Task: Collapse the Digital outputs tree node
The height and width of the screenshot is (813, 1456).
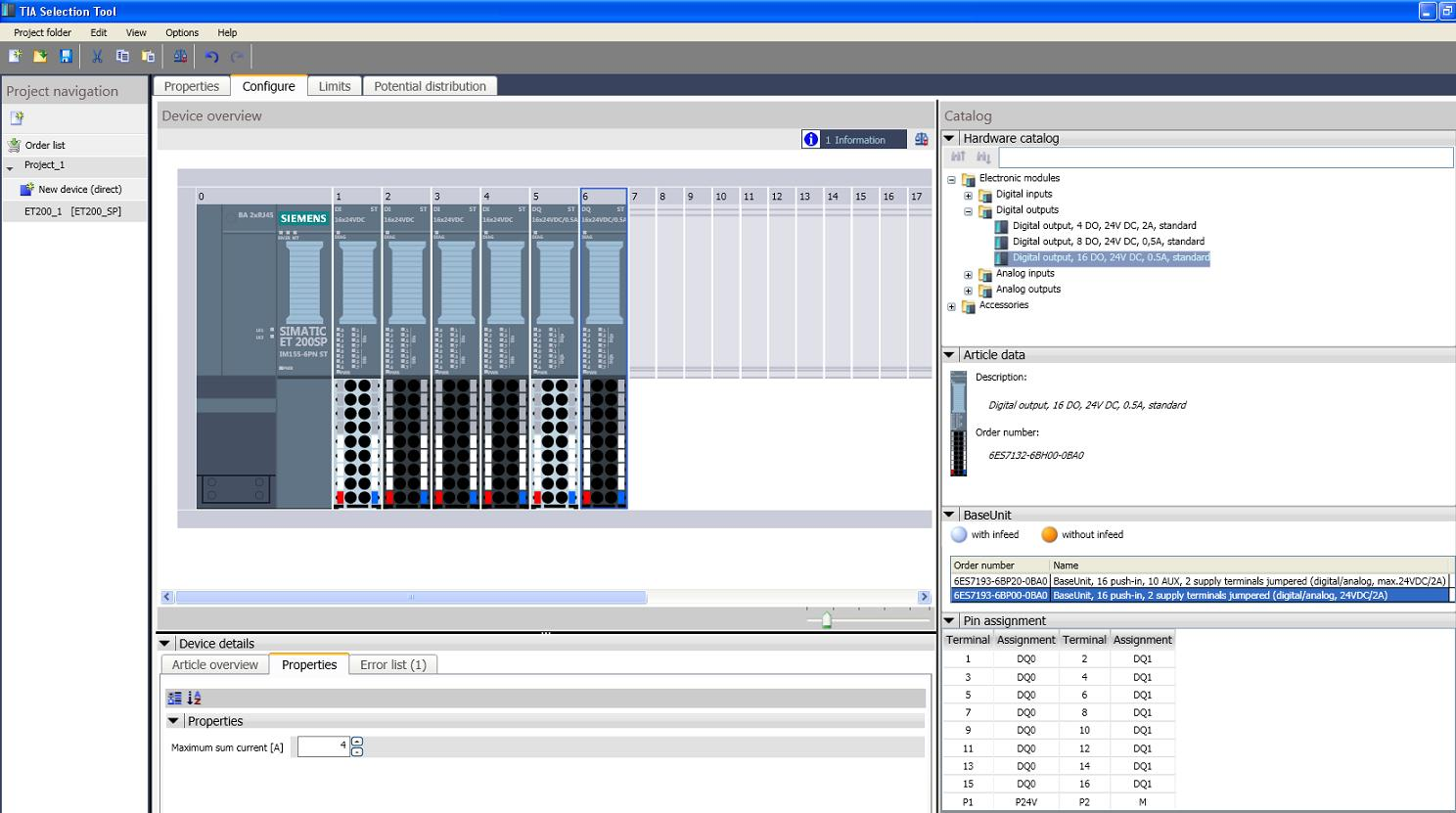Action: (968, 210)
